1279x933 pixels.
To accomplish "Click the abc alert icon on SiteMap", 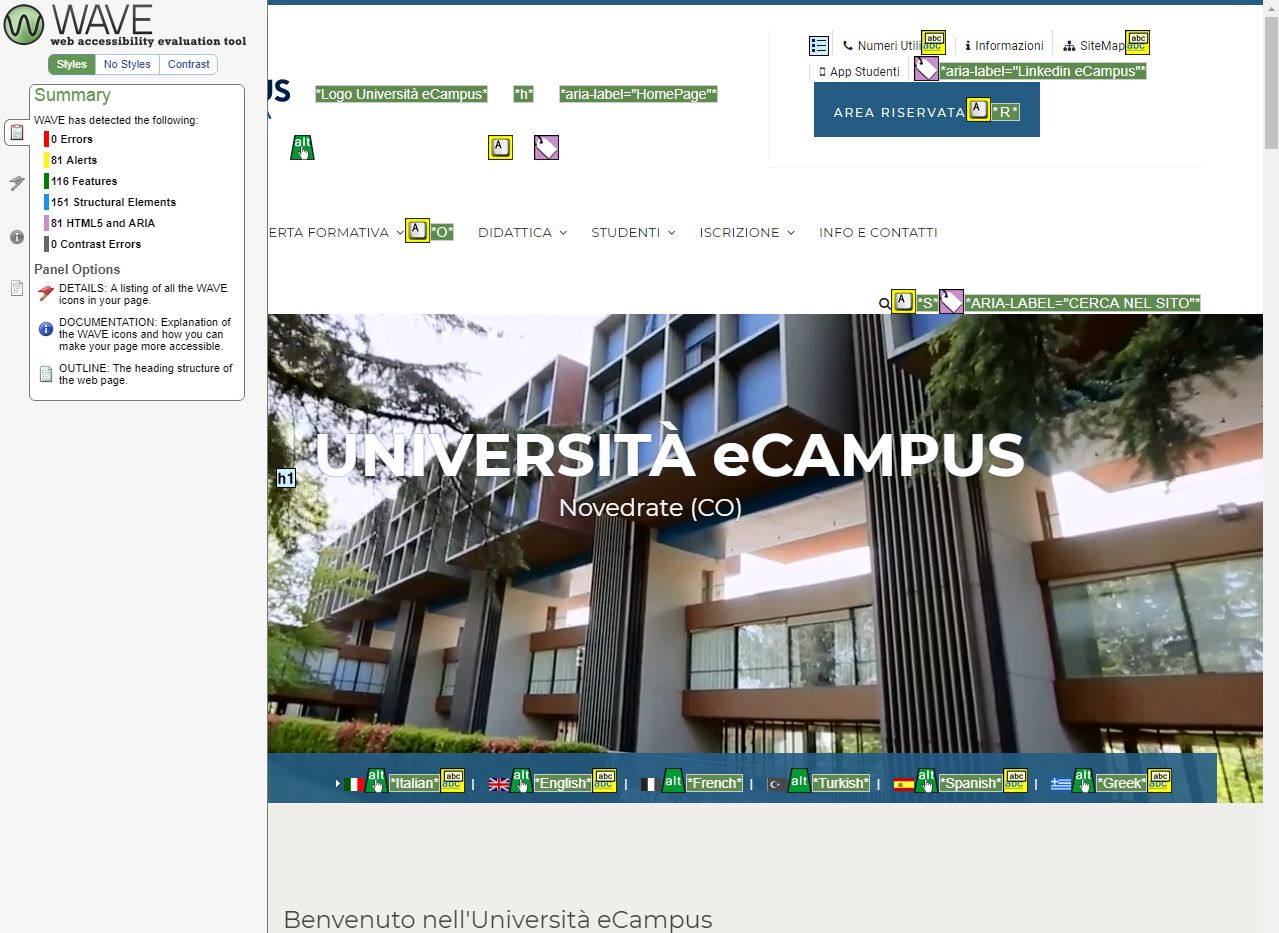I will pos(1137,42).
